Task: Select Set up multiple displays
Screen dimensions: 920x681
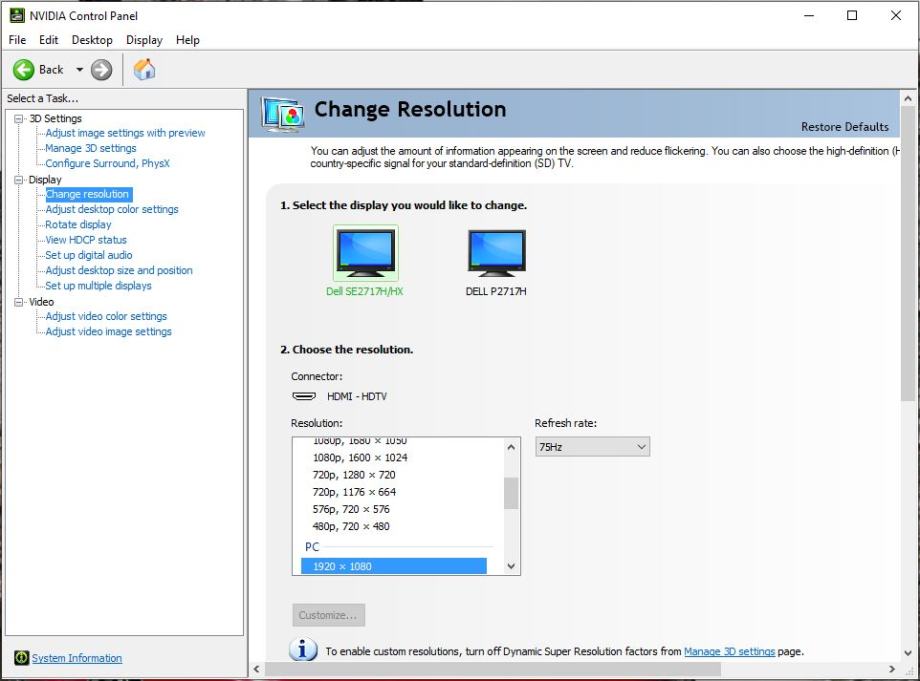Action: click(98, 286)
